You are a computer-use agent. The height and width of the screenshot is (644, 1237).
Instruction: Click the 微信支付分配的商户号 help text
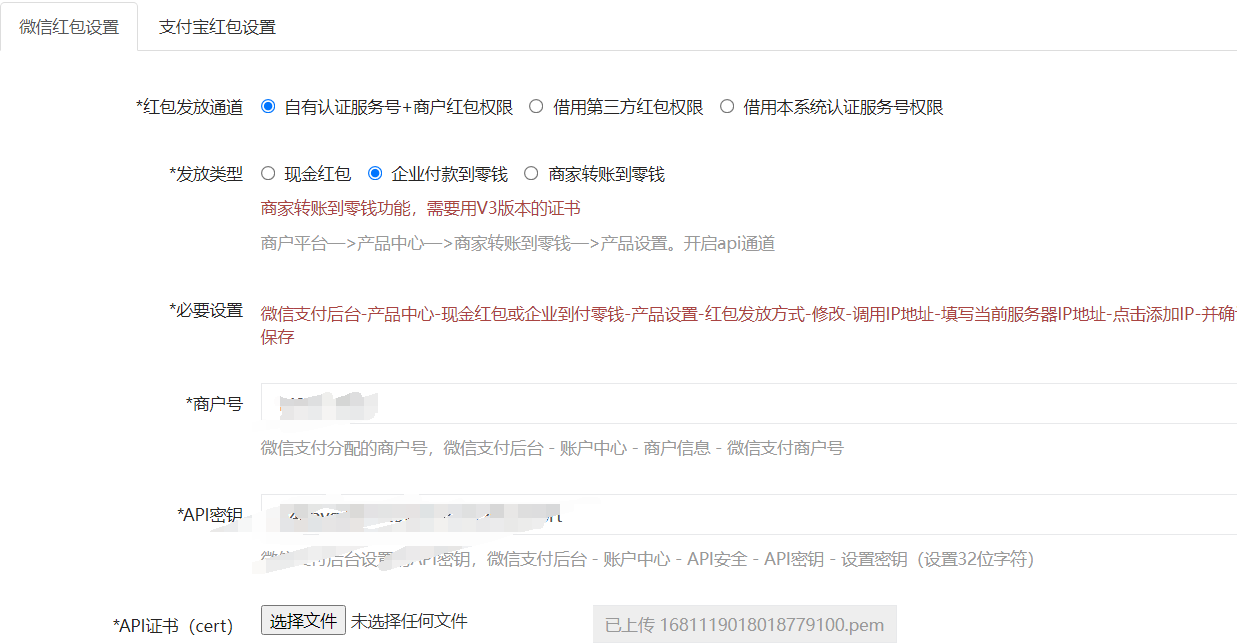(552, 448)
